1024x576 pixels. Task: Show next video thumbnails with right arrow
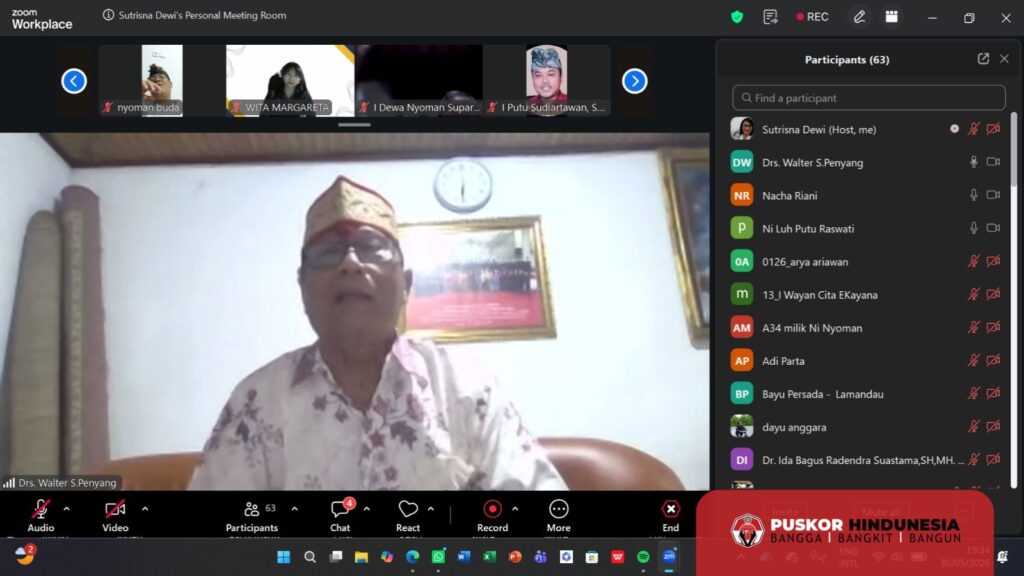click(x=634, y=81)
